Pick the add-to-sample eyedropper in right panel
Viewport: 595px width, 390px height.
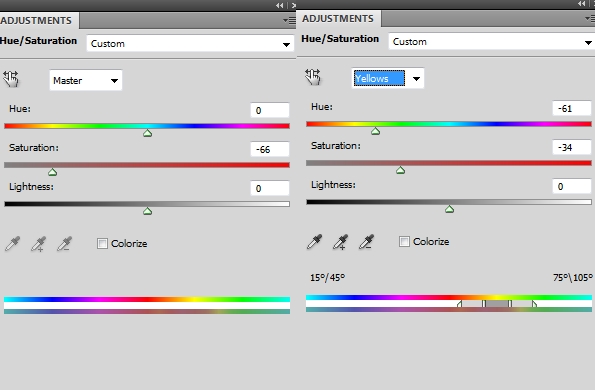coord(341,242)
